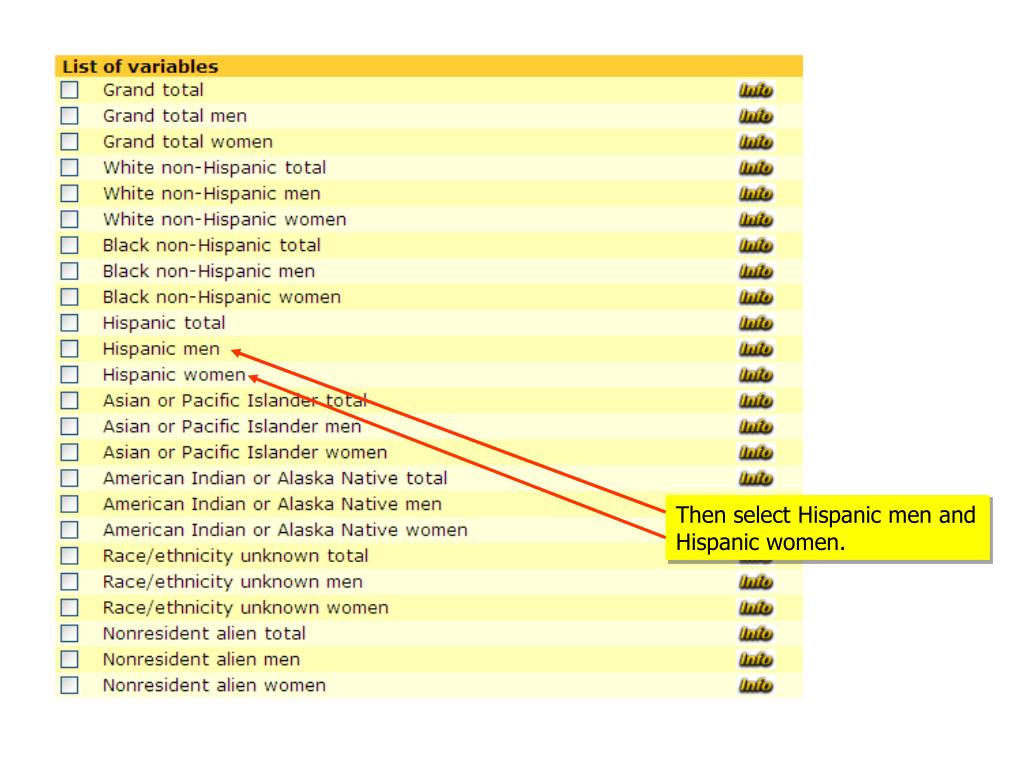This screenshot has width=1024, height=768.
Task: Check Asian or Pacific Islander women checkbox
Action: click(x=69, y=452)
